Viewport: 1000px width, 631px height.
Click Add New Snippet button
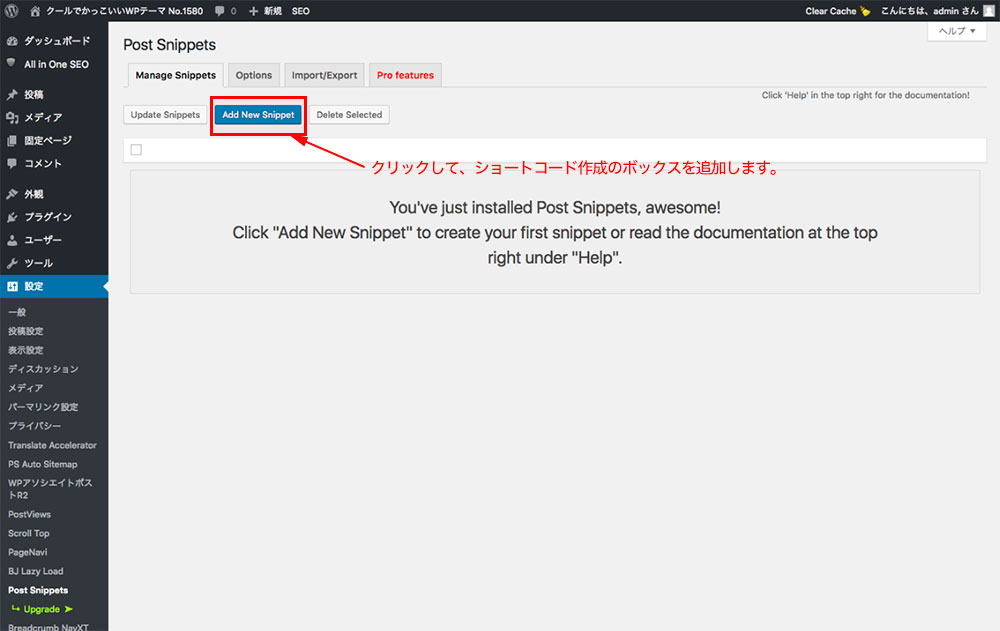258,115
